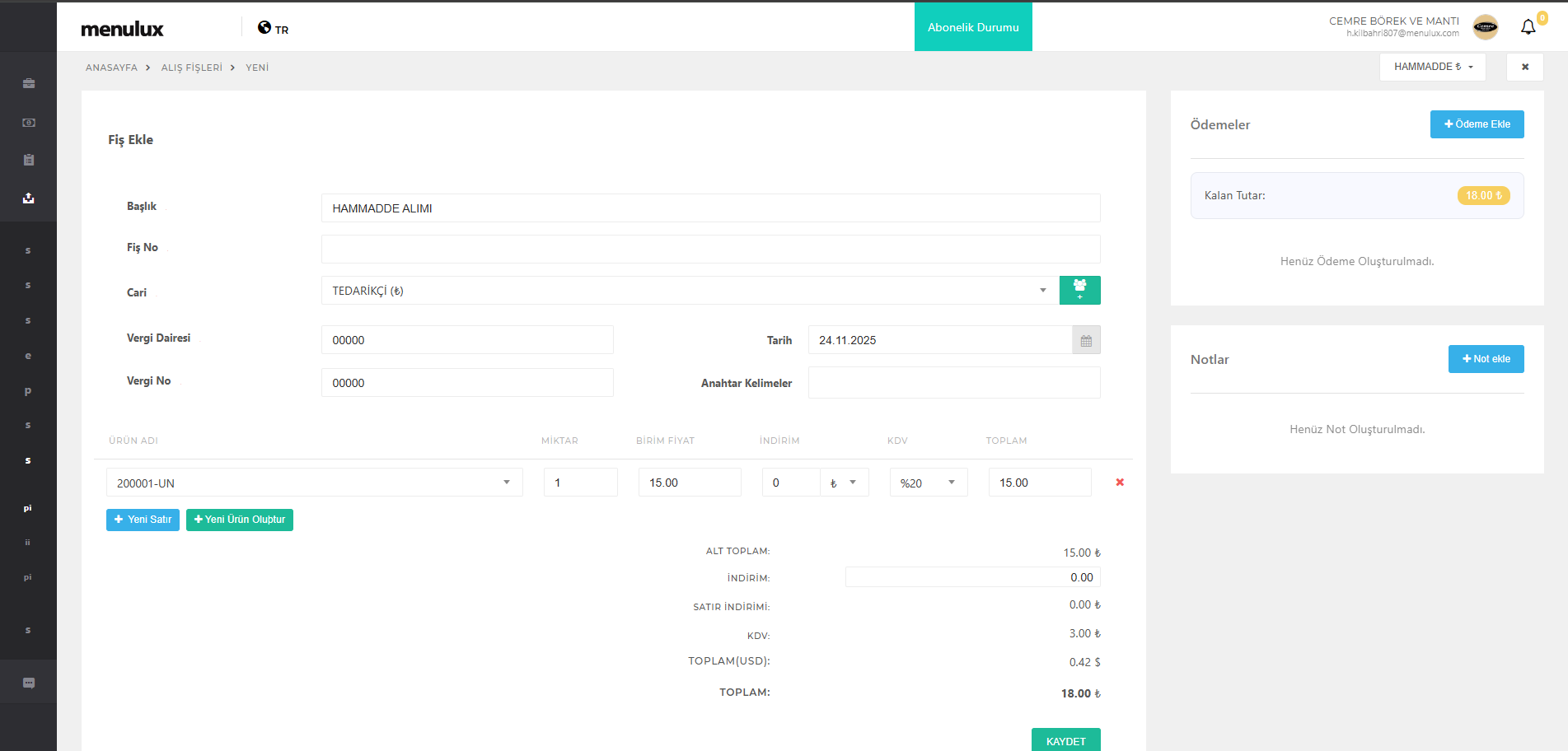This screenshot has width=1568, height=751.
Task: Click the Tarih date field
Action: pyautogui.click(x=940, y=340)
